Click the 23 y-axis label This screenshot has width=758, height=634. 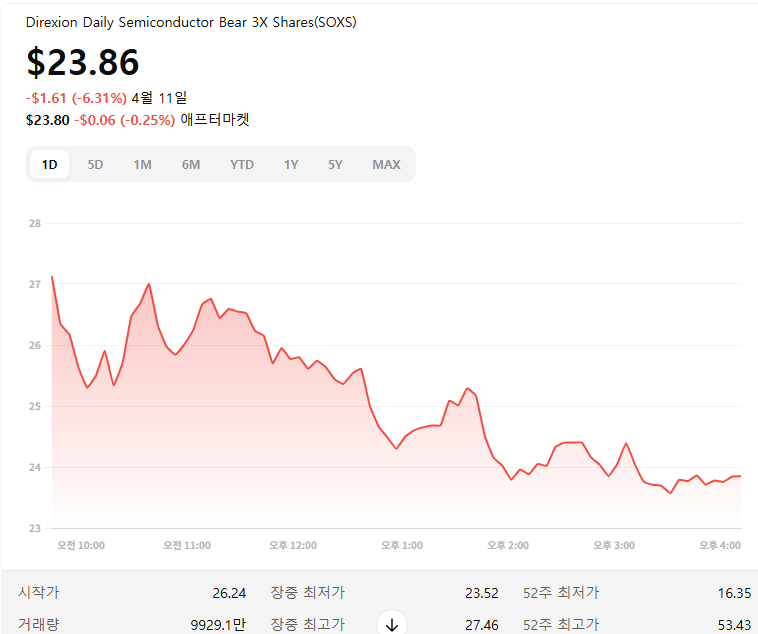coord(35,528)
